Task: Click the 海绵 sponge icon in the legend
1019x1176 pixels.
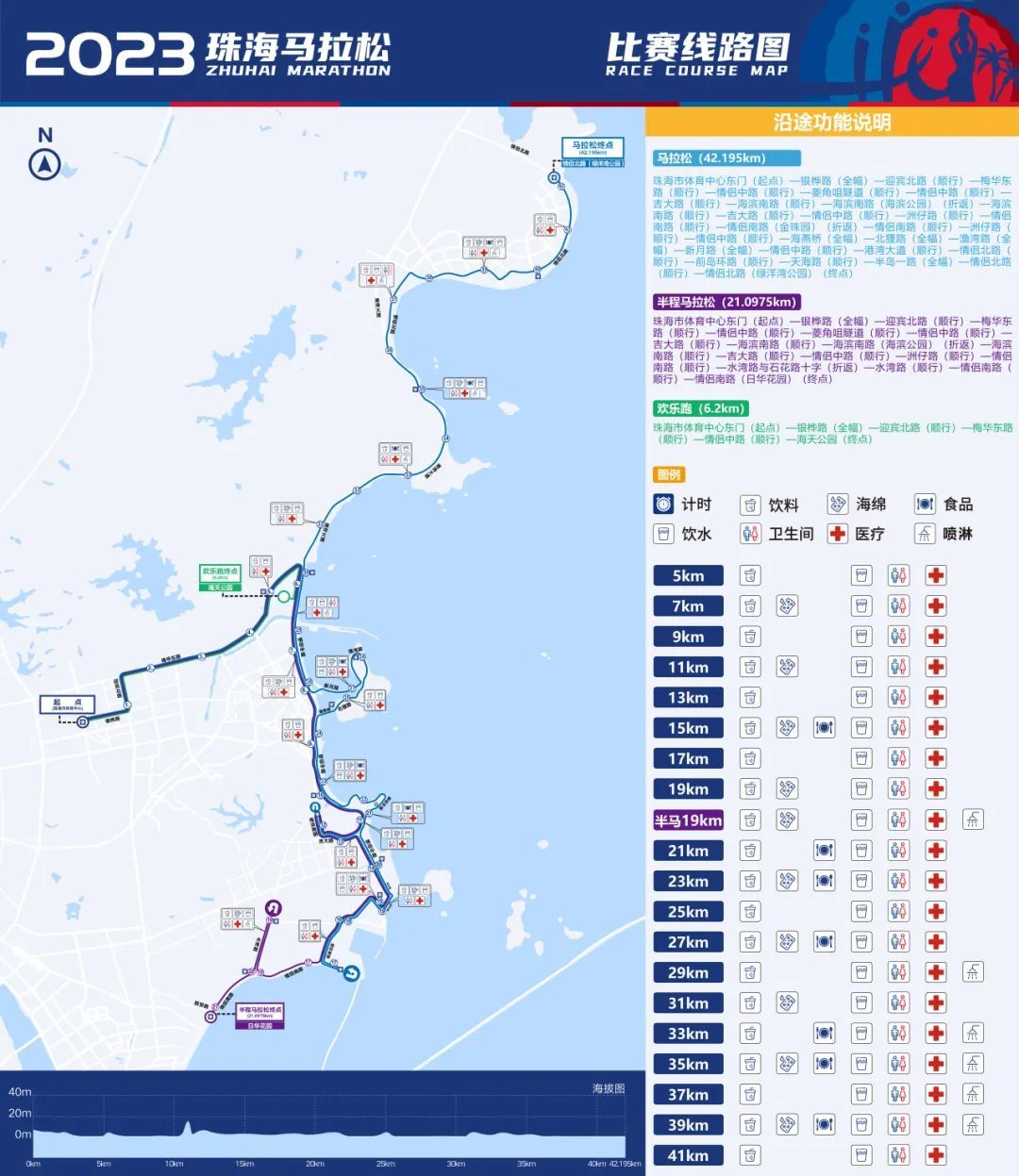Action: (837, 505)
